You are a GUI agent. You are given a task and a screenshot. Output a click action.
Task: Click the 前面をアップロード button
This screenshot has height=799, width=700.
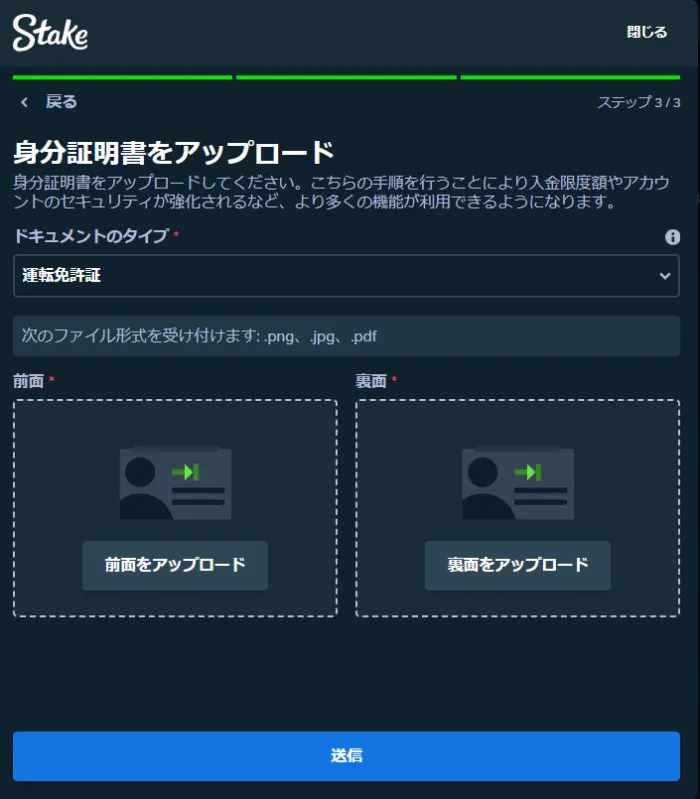click(175, 565)
